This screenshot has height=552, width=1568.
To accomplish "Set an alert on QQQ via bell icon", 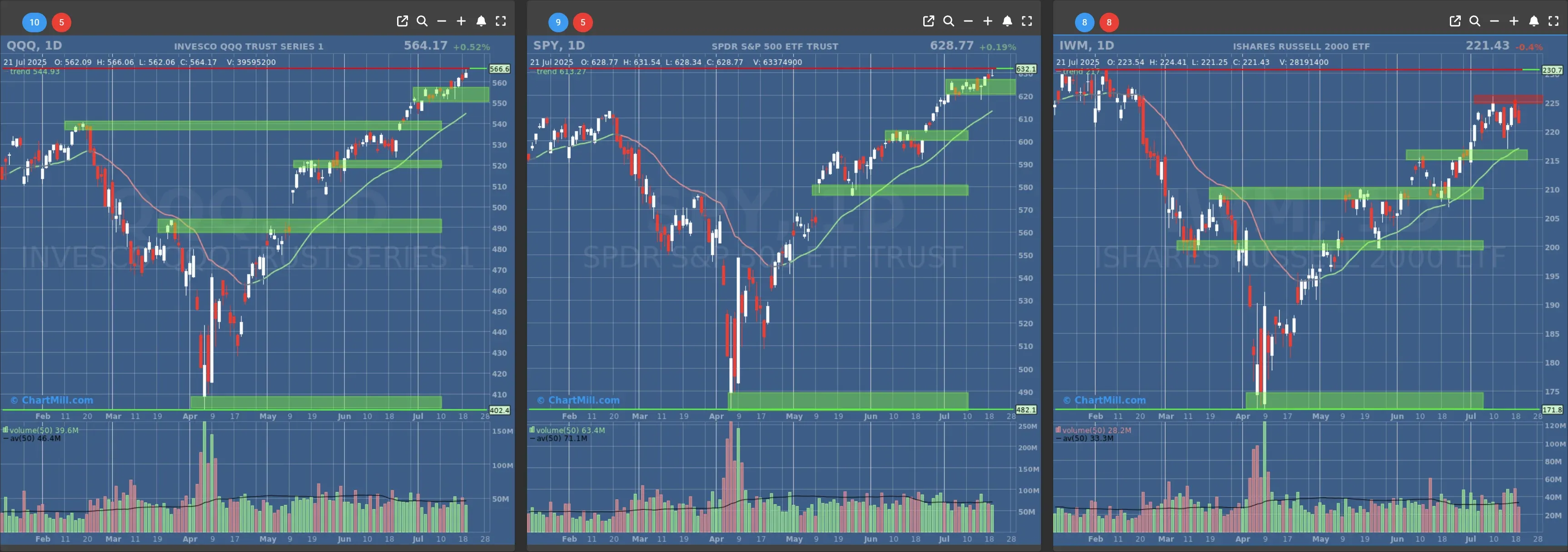I will [481, 21].
